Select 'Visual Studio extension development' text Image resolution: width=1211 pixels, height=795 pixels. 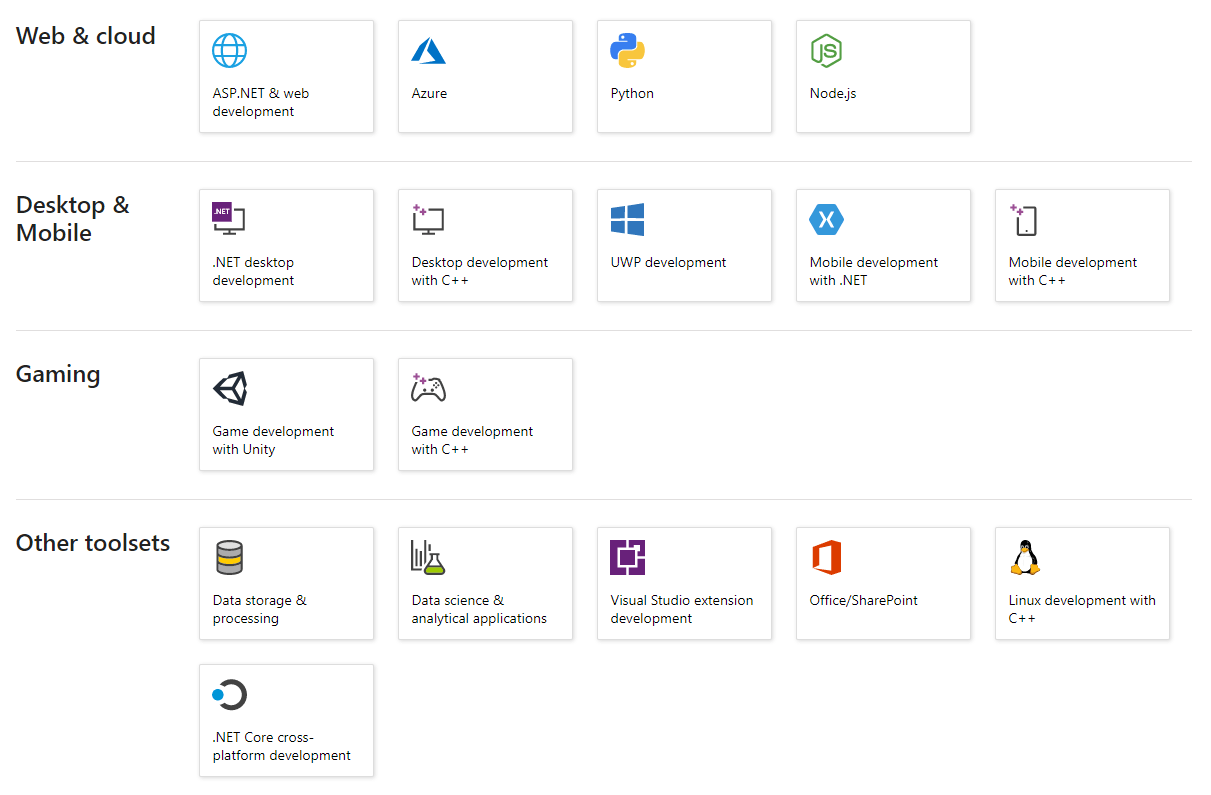(682, 609)
